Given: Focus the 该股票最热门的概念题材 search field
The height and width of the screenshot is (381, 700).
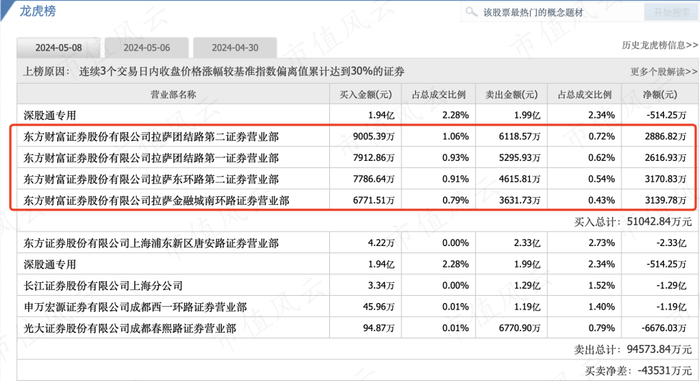Looking at the screenshot, I should [552, 12].
